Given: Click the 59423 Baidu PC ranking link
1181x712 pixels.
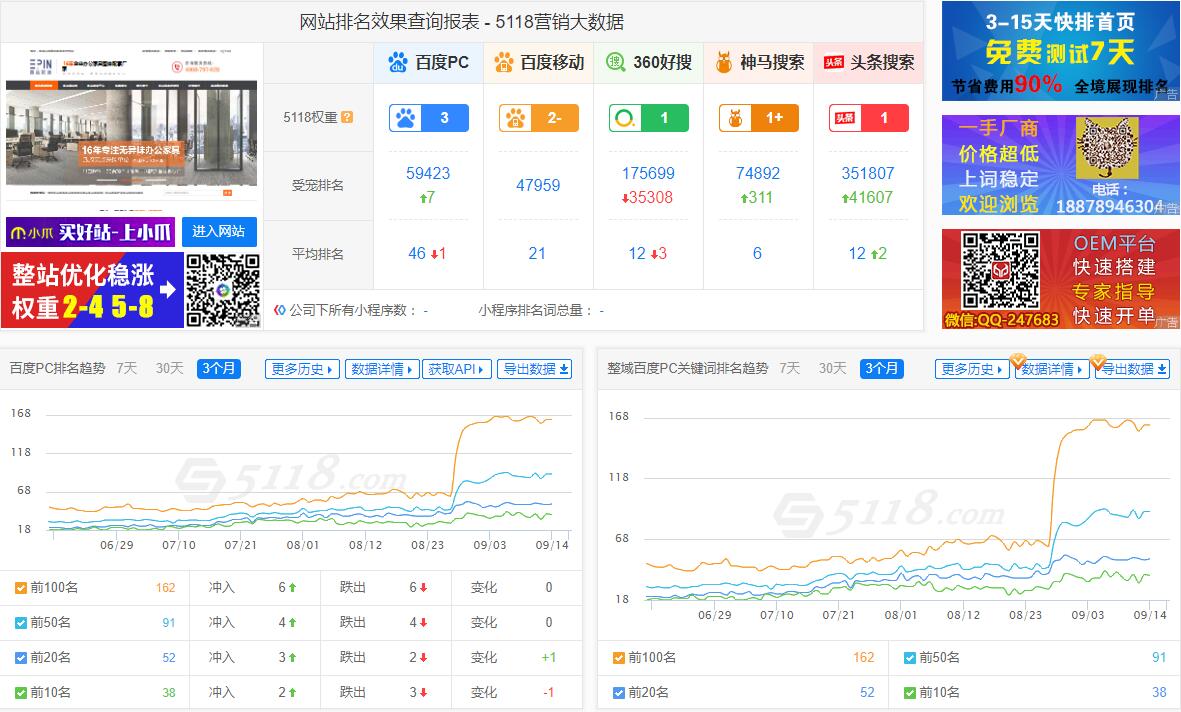Looking at the screenshot, I should (x=428, y=173).
